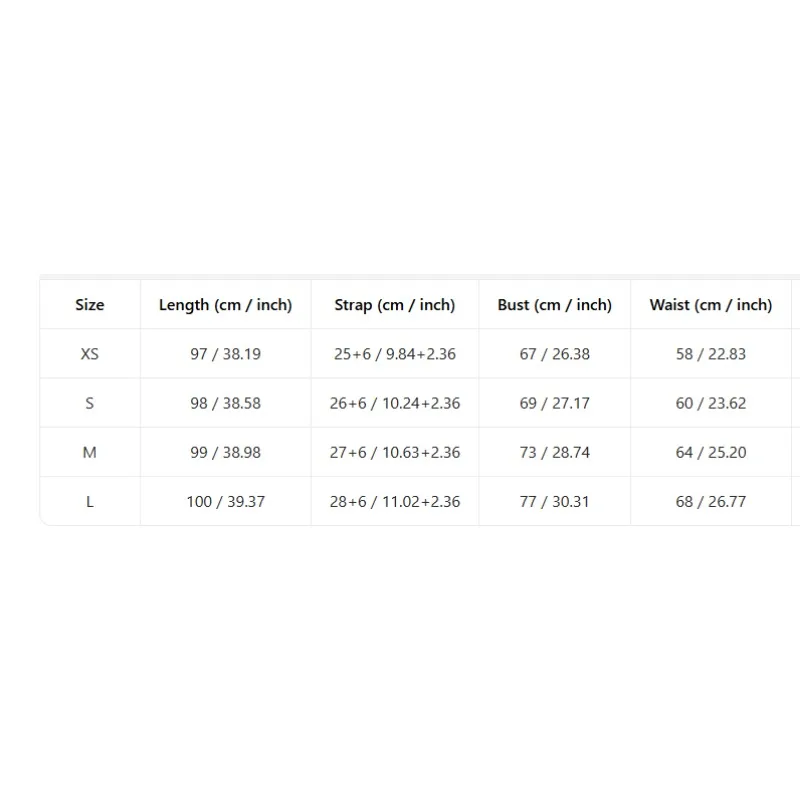Click the 27+6 / 10.63+2.36 strap cell
The image size is (800, 800).
(395, 452)
